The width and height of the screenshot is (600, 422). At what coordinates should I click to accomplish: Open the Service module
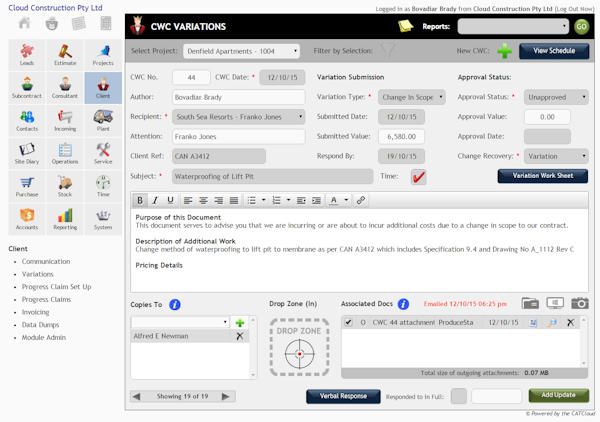coord(103,153)
